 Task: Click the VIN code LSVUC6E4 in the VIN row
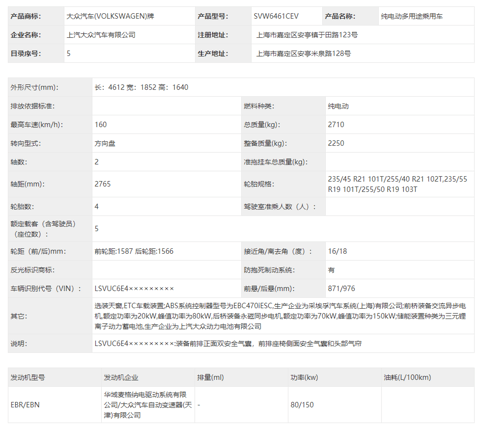pos(134,289)
